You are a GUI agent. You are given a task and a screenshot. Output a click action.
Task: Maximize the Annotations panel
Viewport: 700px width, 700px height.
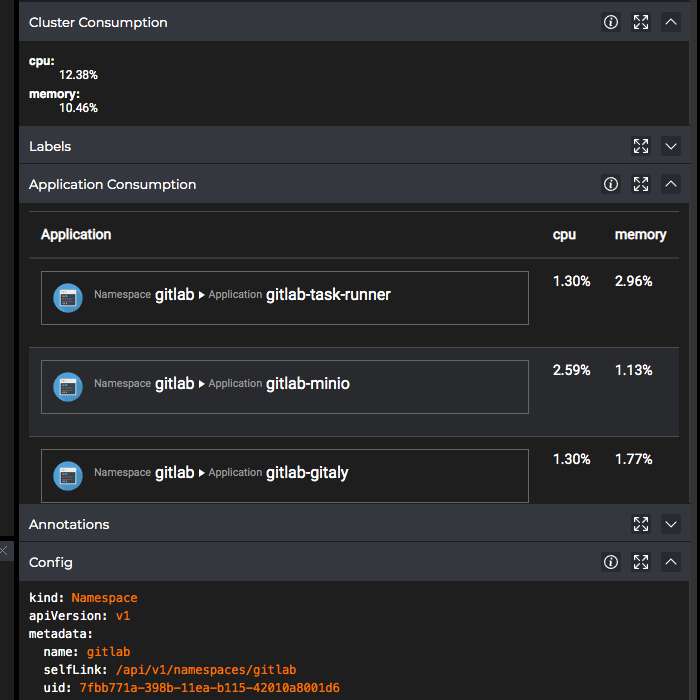641,524
